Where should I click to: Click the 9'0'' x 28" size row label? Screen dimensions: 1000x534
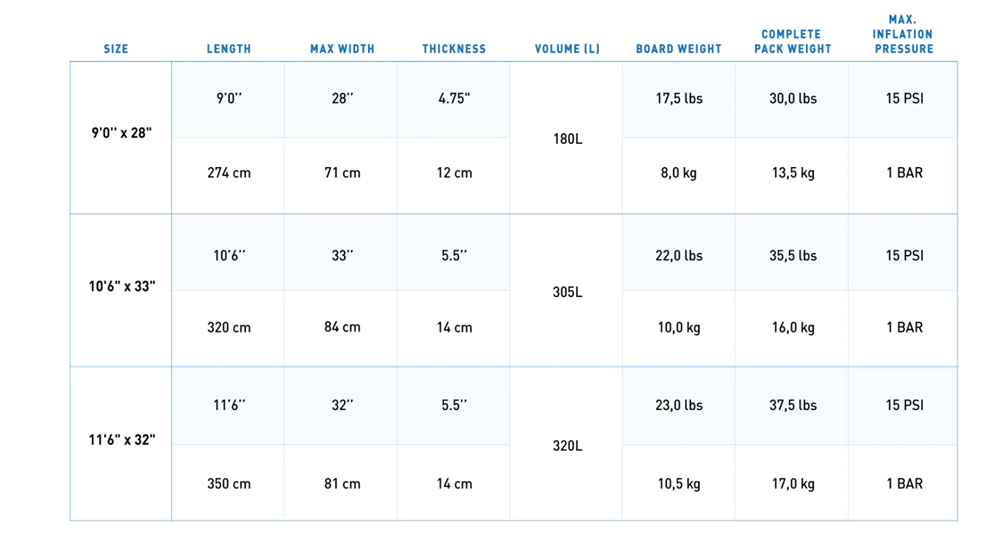[121, 133]
